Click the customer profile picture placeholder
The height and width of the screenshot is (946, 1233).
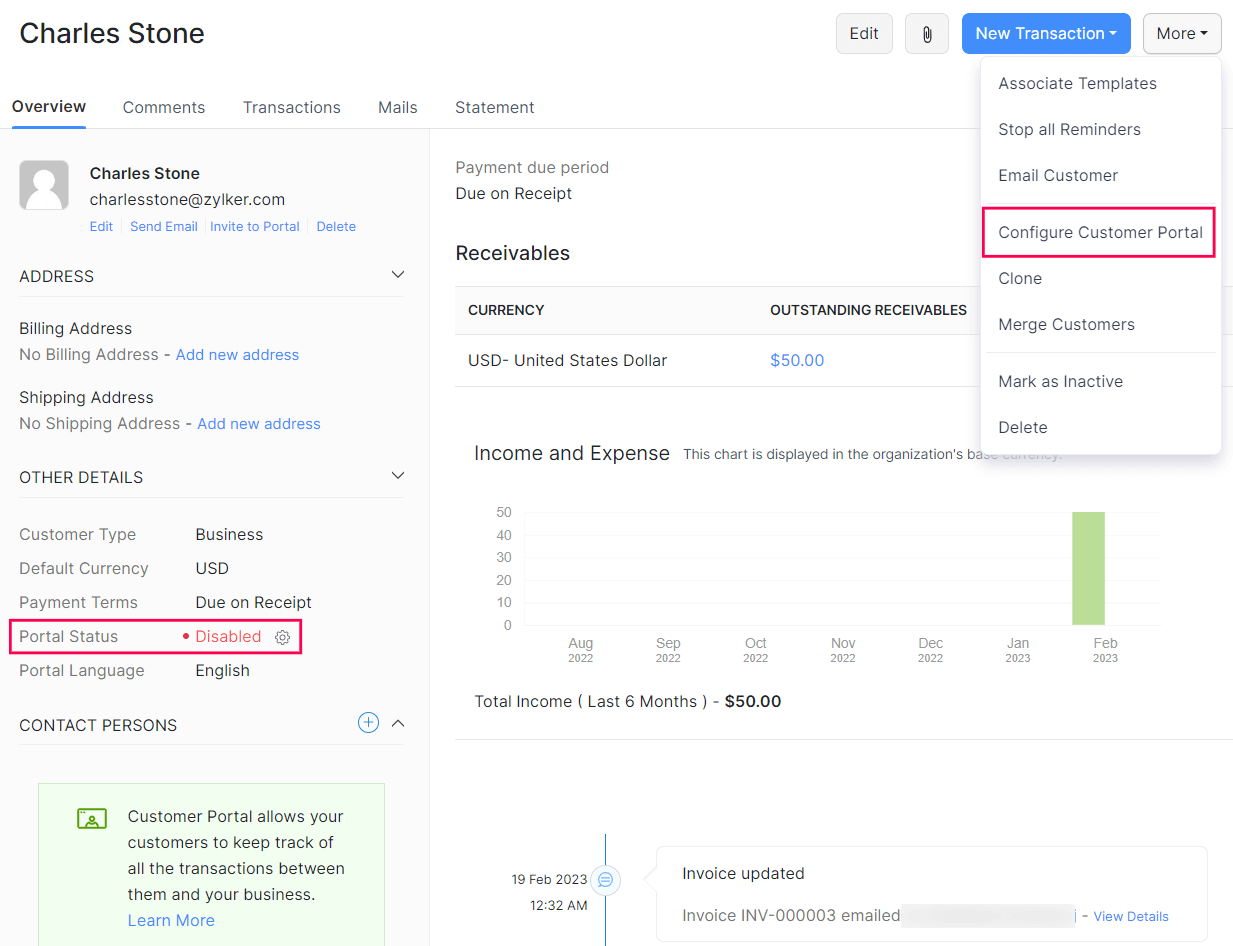point(44,185)
